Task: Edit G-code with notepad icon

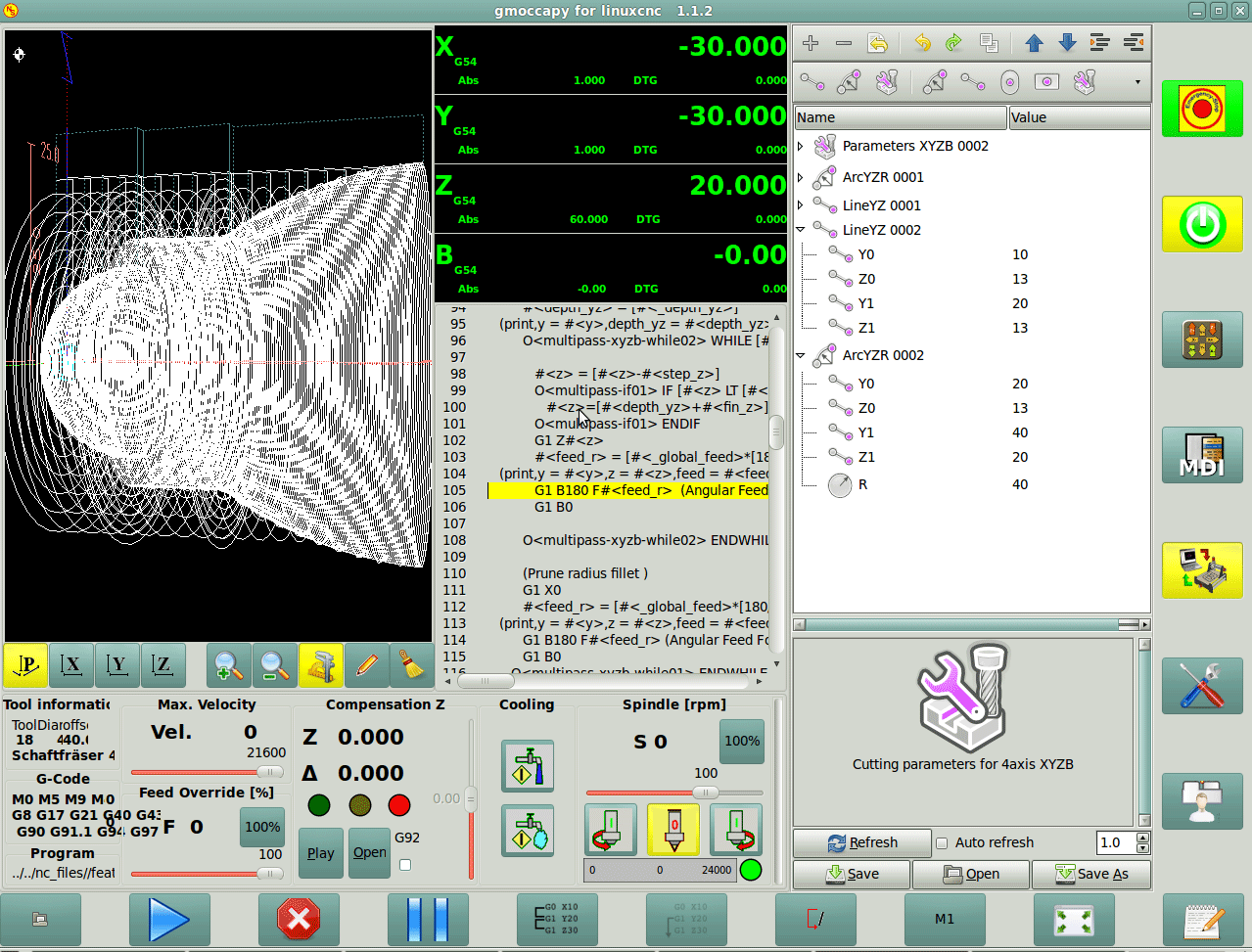Action: [1203, 920]
